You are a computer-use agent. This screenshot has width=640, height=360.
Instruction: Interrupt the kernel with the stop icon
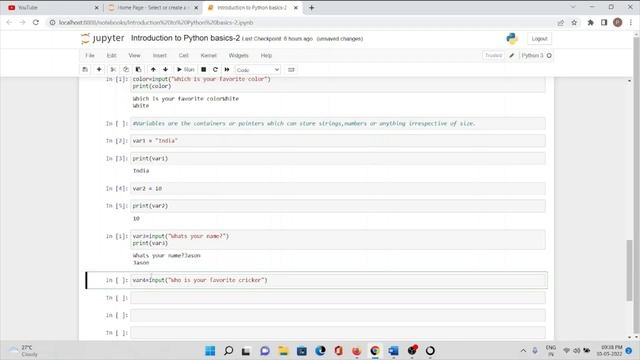pyautogui.click(x=203, y=70)
